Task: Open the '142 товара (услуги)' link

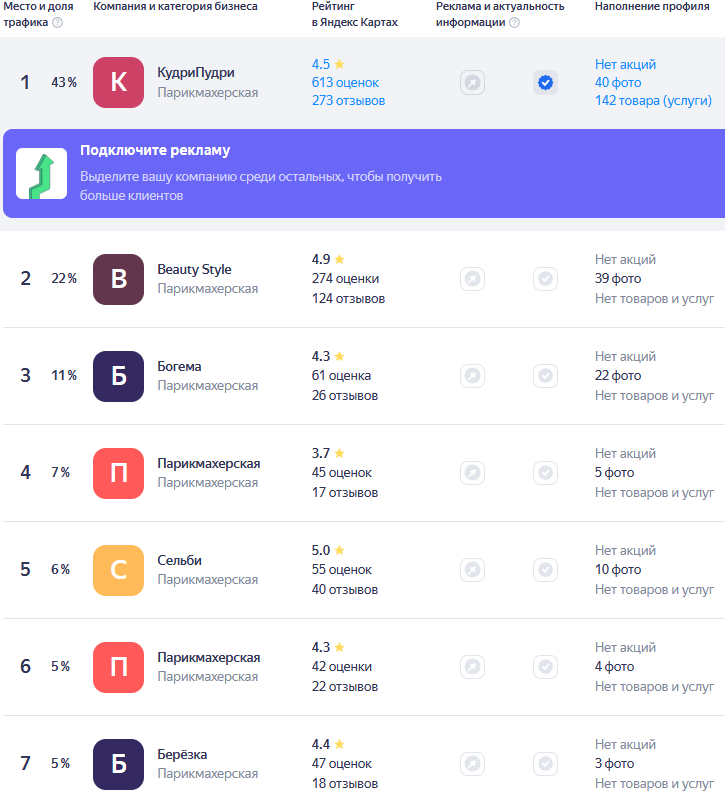Action: (x=653, y=101)
